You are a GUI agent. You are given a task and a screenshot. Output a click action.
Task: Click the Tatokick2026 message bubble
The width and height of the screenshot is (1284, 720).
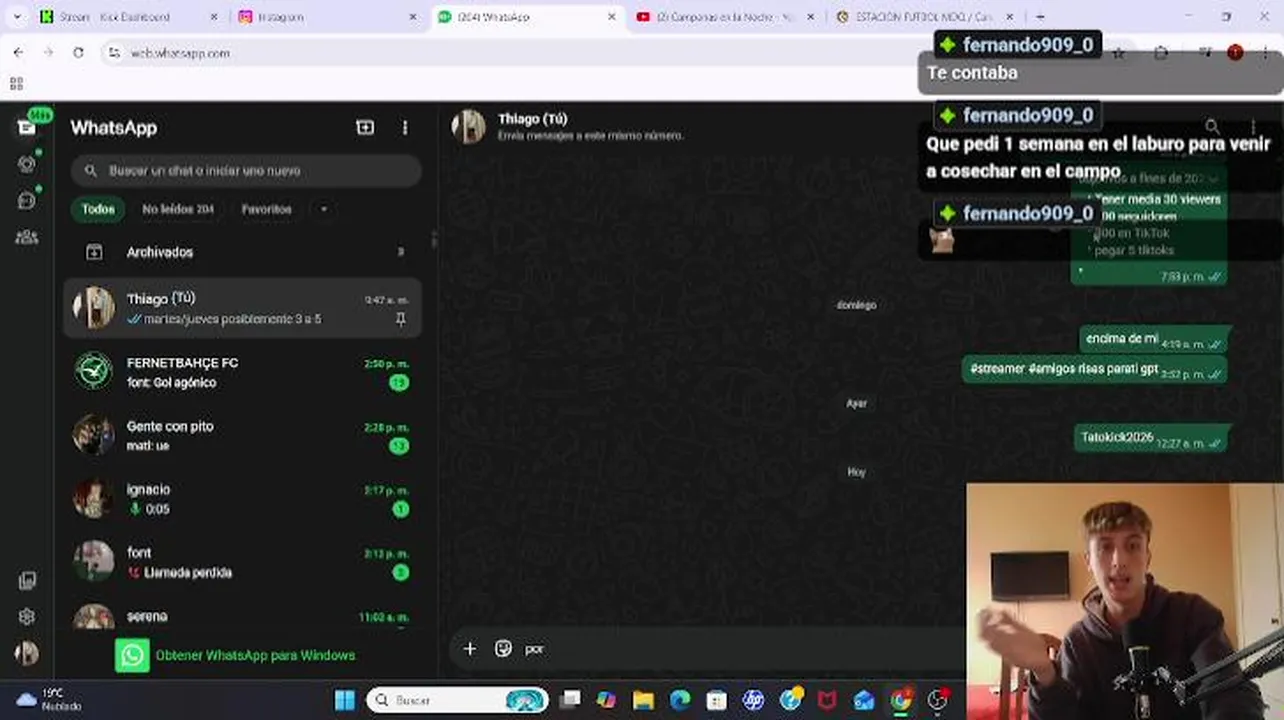coord(1150,438)
